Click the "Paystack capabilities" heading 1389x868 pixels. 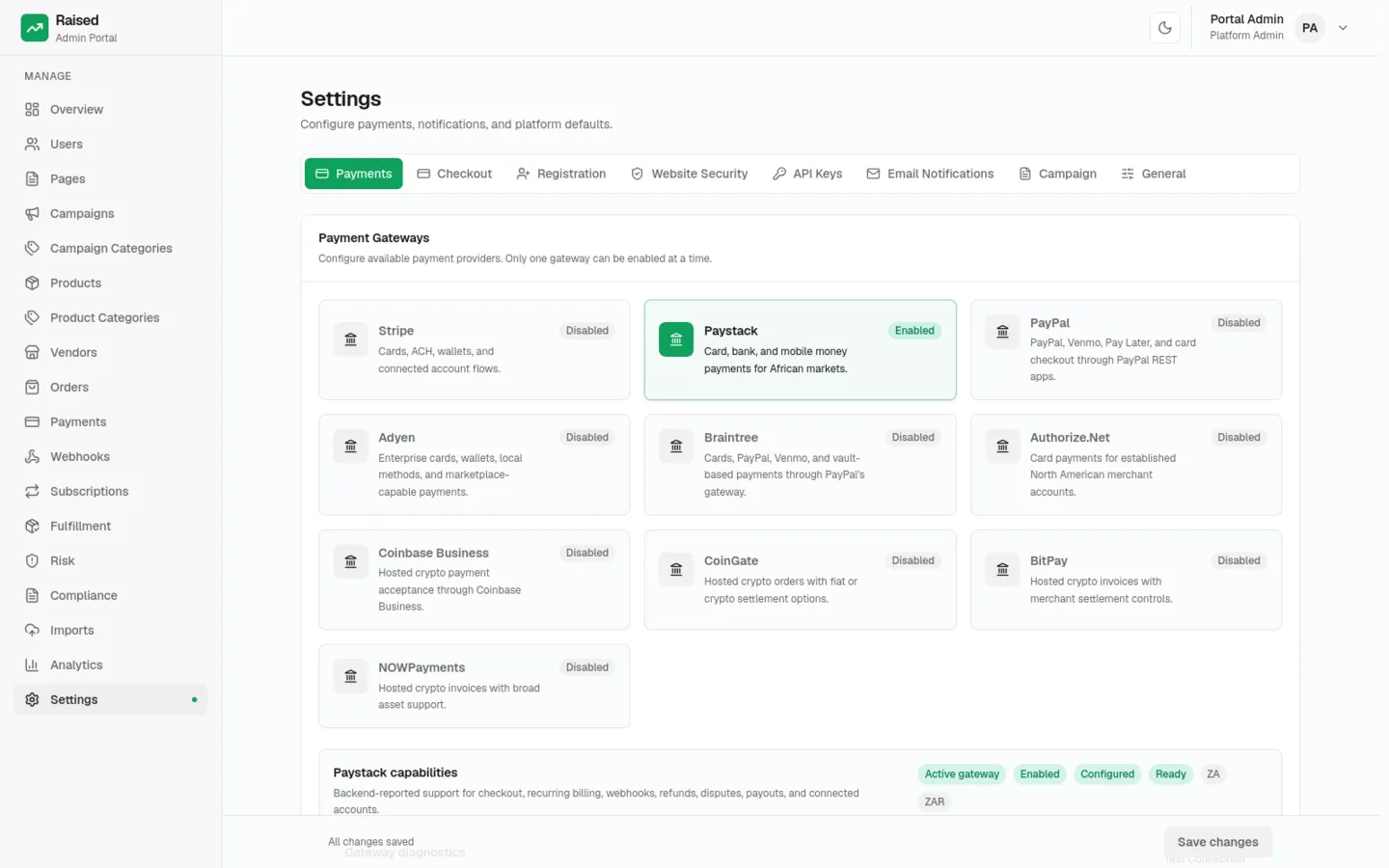[395, 773]
